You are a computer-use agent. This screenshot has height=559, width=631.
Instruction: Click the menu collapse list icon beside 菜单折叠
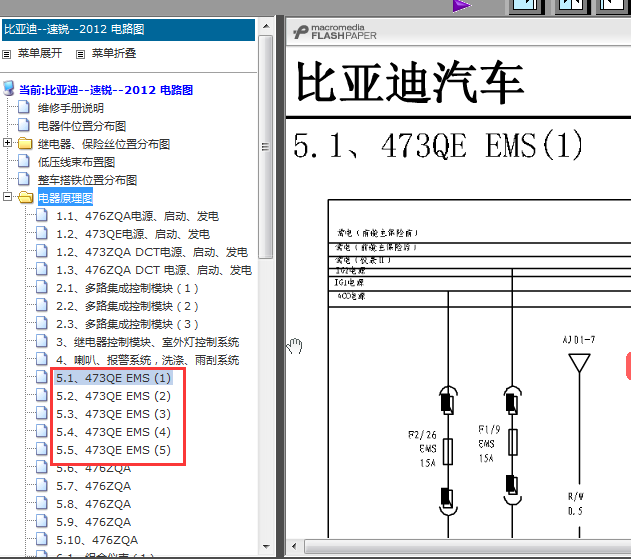(80, 54)
